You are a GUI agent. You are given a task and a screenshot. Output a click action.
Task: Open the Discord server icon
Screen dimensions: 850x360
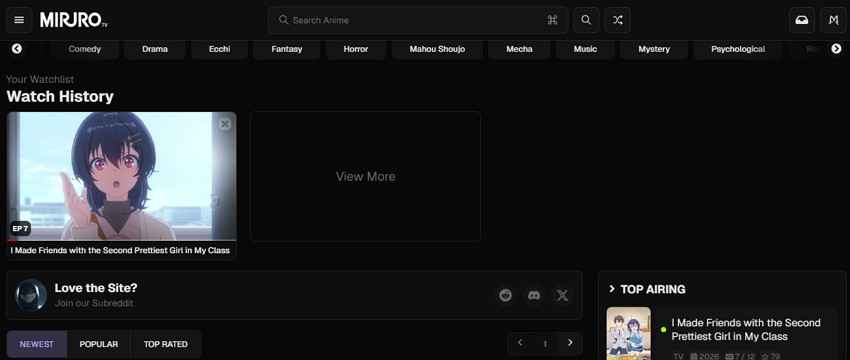[x=534, y=295]
